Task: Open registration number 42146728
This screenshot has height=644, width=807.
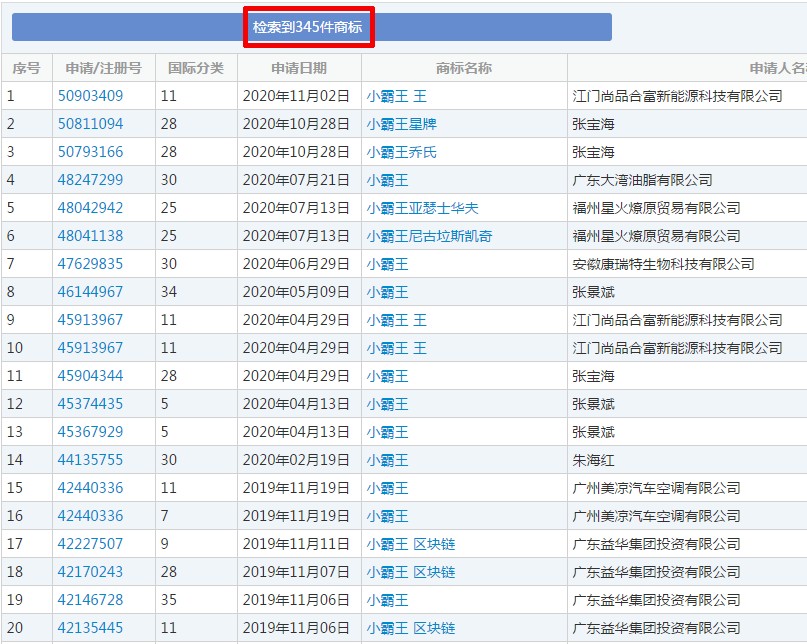Action: click(91, 600)
